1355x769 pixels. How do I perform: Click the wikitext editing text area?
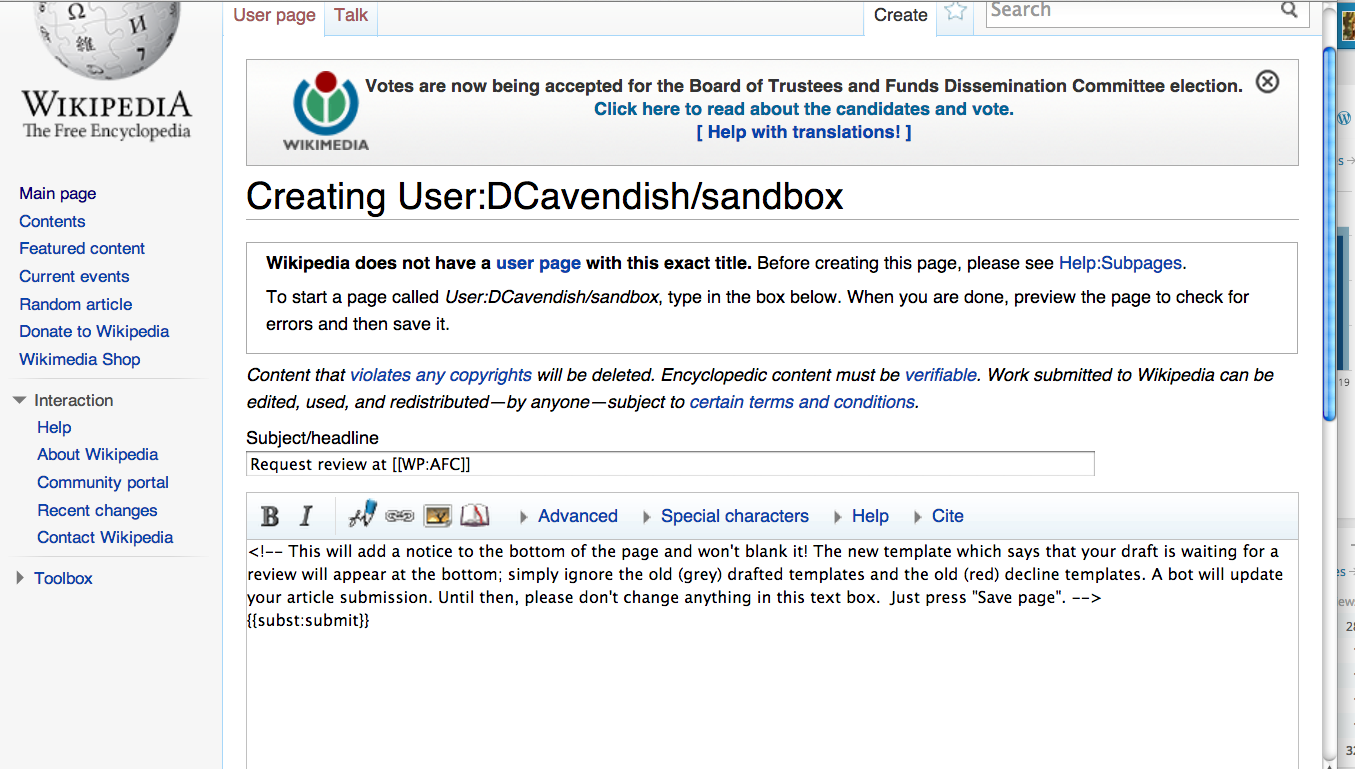click(x=772, y=655)
